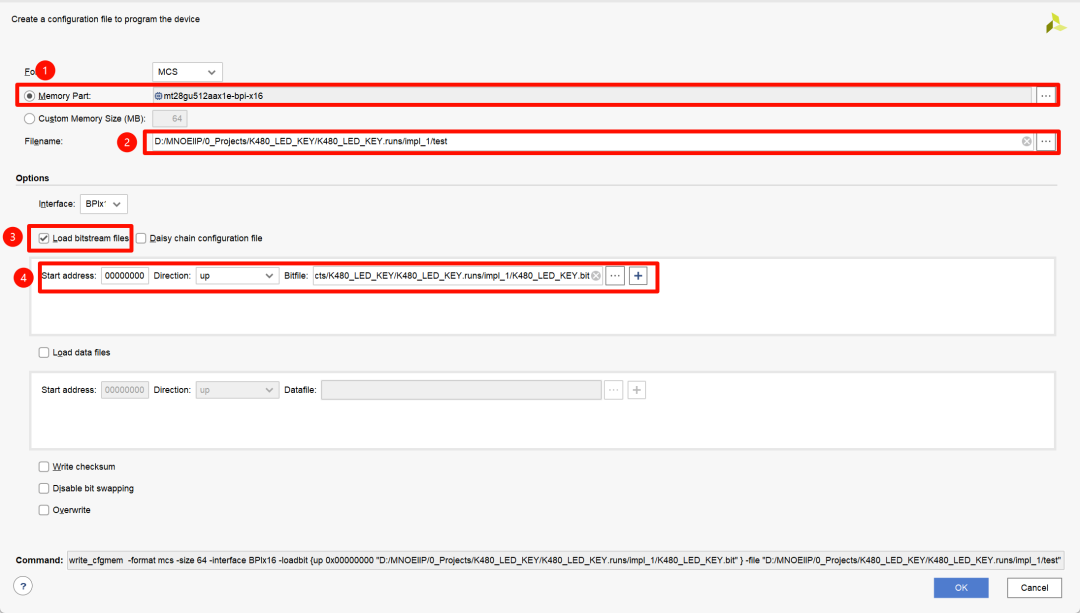
Task: Add another bitfile with plus button
Action: click(x=638, y=275)
